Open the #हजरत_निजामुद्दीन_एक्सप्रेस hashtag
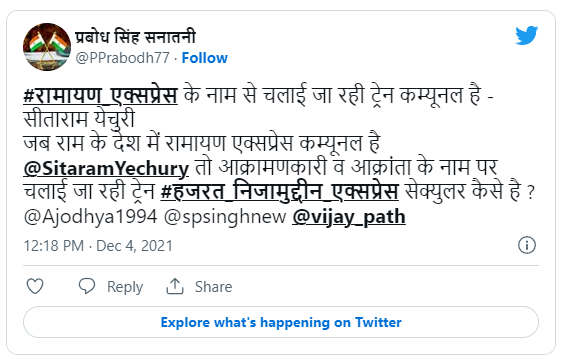The height and width of the screenshot is (362, 574). (279, 192)
